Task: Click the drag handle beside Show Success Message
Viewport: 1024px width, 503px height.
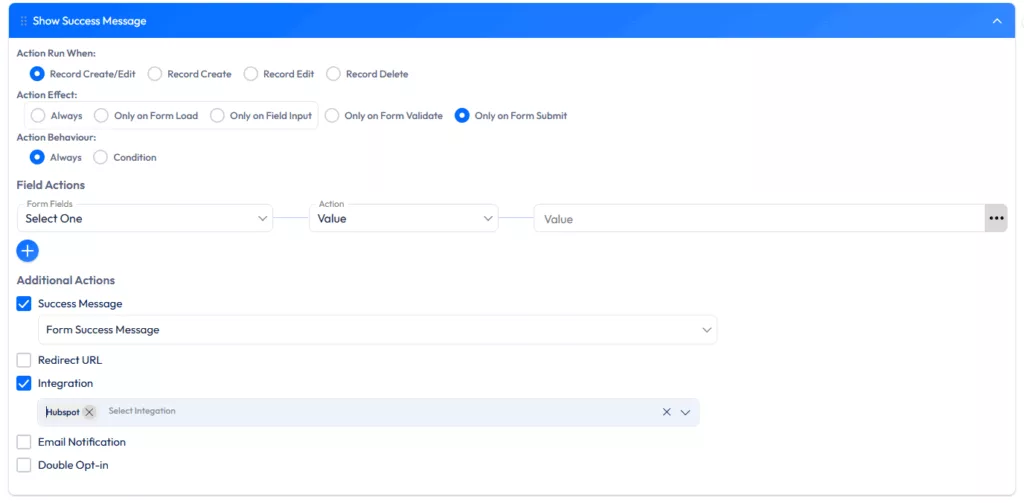Action: coord(24,21)
